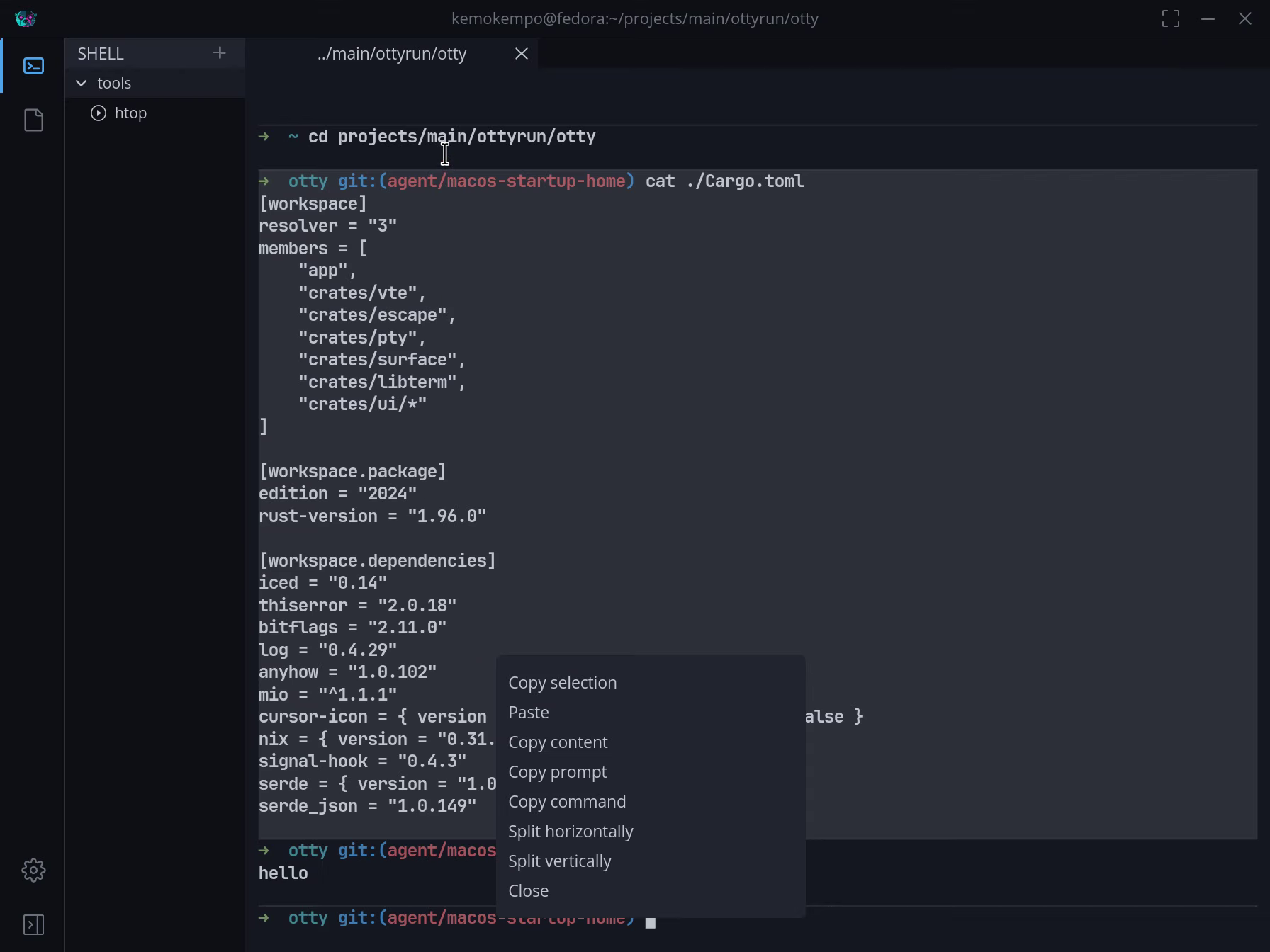Focus the terminal prompt cursor block
The width and height of the screenshot is (1270, 952).
point(651,922)
